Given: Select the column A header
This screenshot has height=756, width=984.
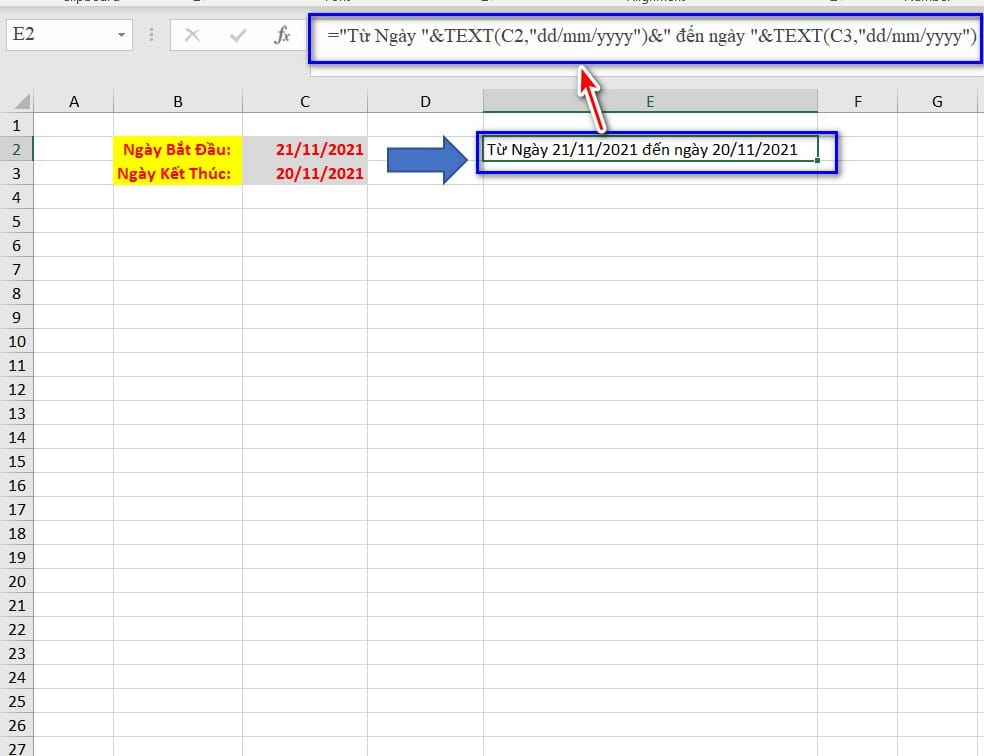Looking at the screenshot, I should pyautogui.click(x=73, y=101).
